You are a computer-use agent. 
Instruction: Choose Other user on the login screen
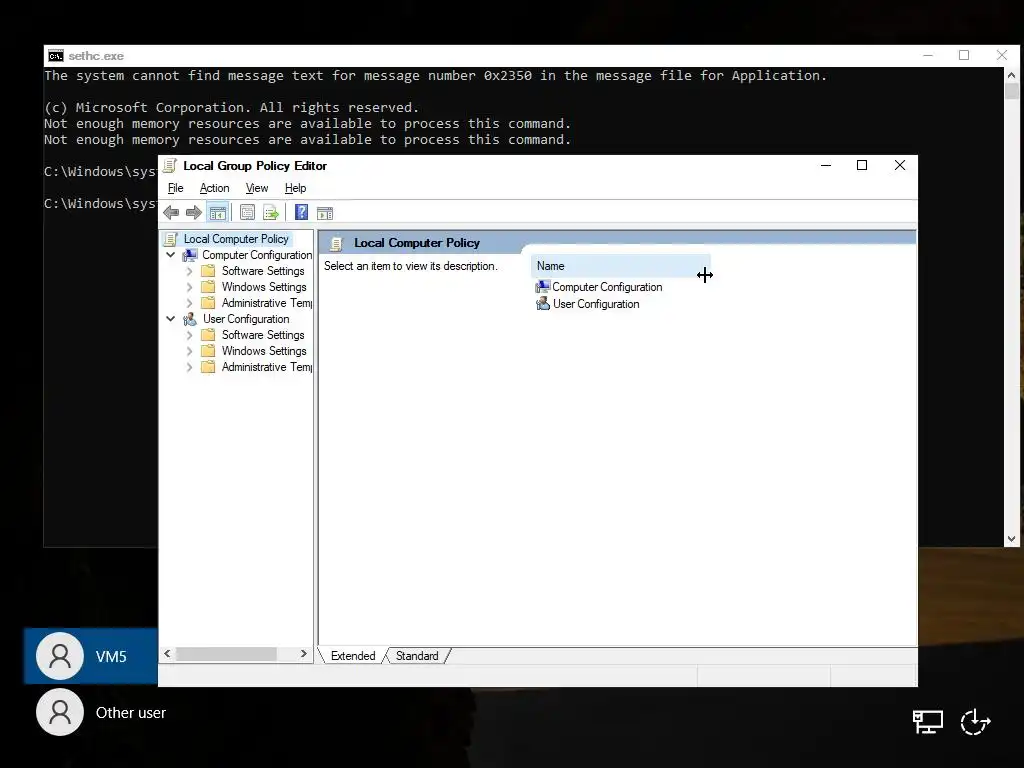(101, 712)
